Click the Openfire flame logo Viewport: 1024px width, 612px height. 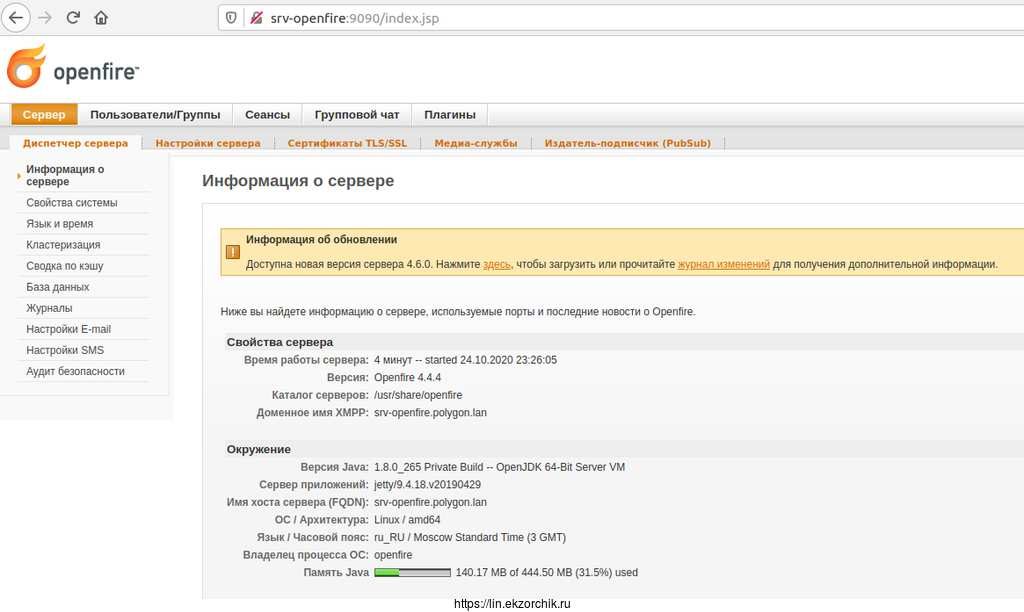(26, 67)
